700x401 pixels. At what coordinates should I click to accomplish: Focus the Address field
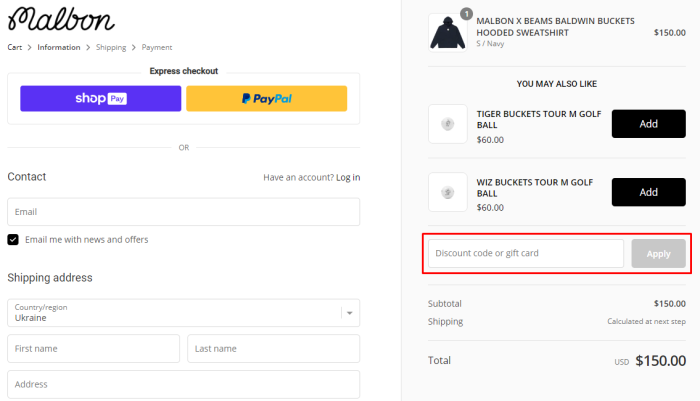(183, 384)
